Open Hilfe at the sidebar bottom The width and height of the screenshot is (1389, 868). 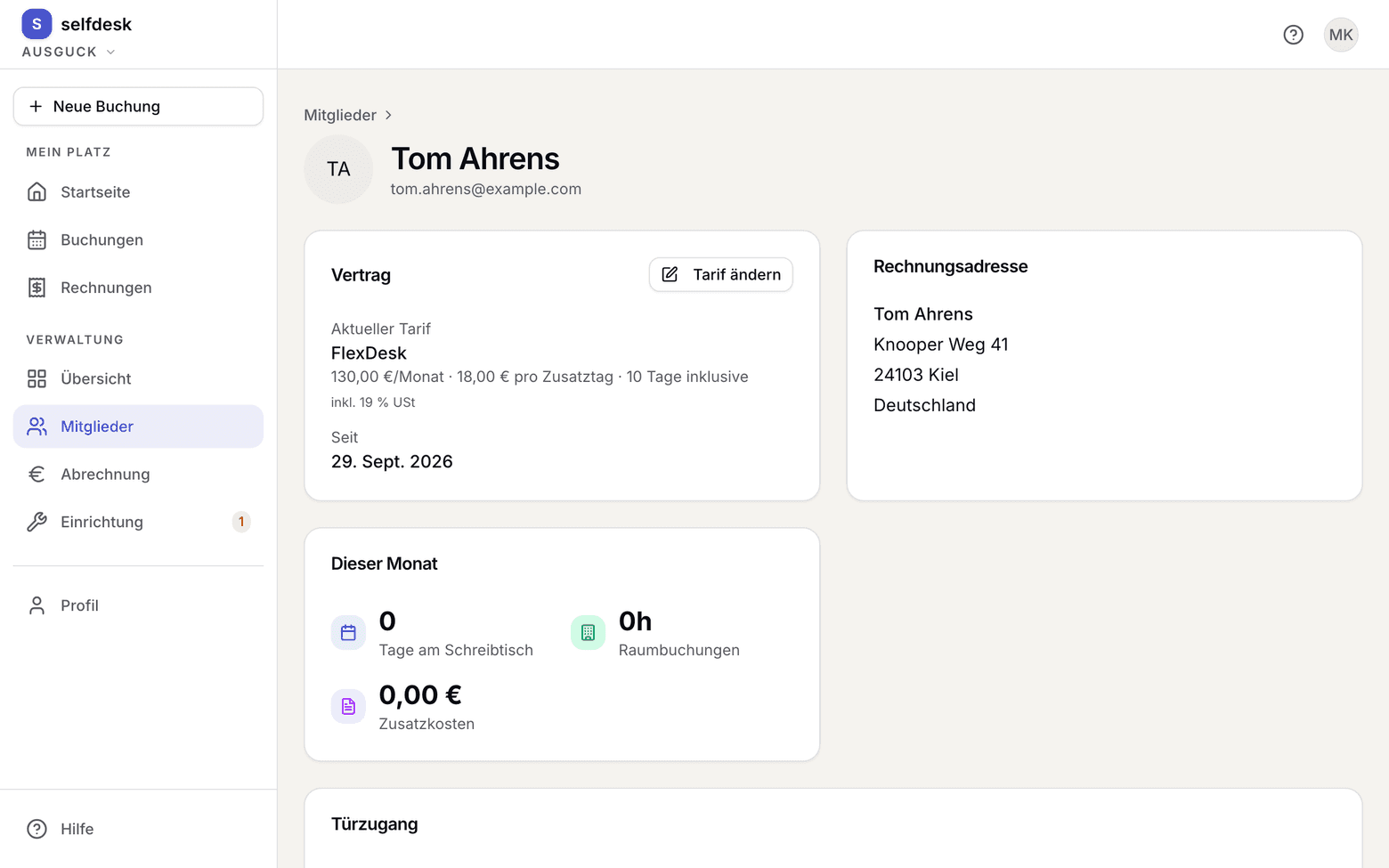138,829
